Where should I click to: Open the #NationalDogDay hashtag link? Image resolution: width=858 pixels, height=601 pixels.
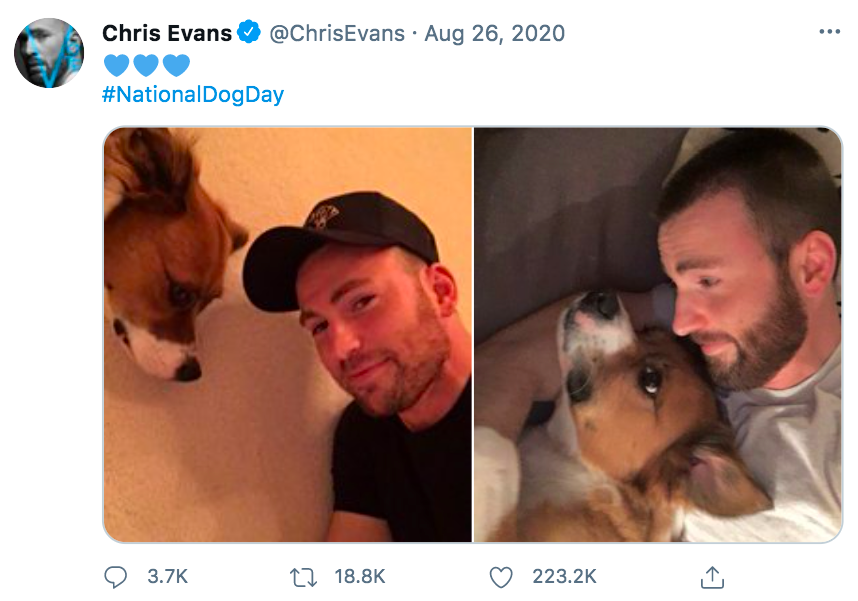pyautogui.click(x=193, y=95)
